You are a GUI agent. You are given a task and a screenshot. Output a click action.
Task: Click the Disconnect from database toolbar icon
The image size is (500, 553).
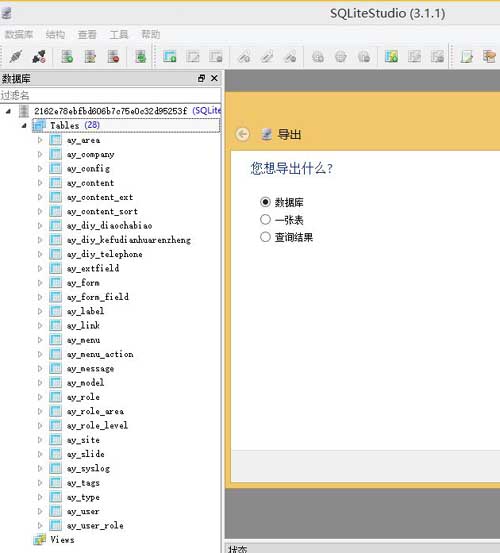pos(39,56)
